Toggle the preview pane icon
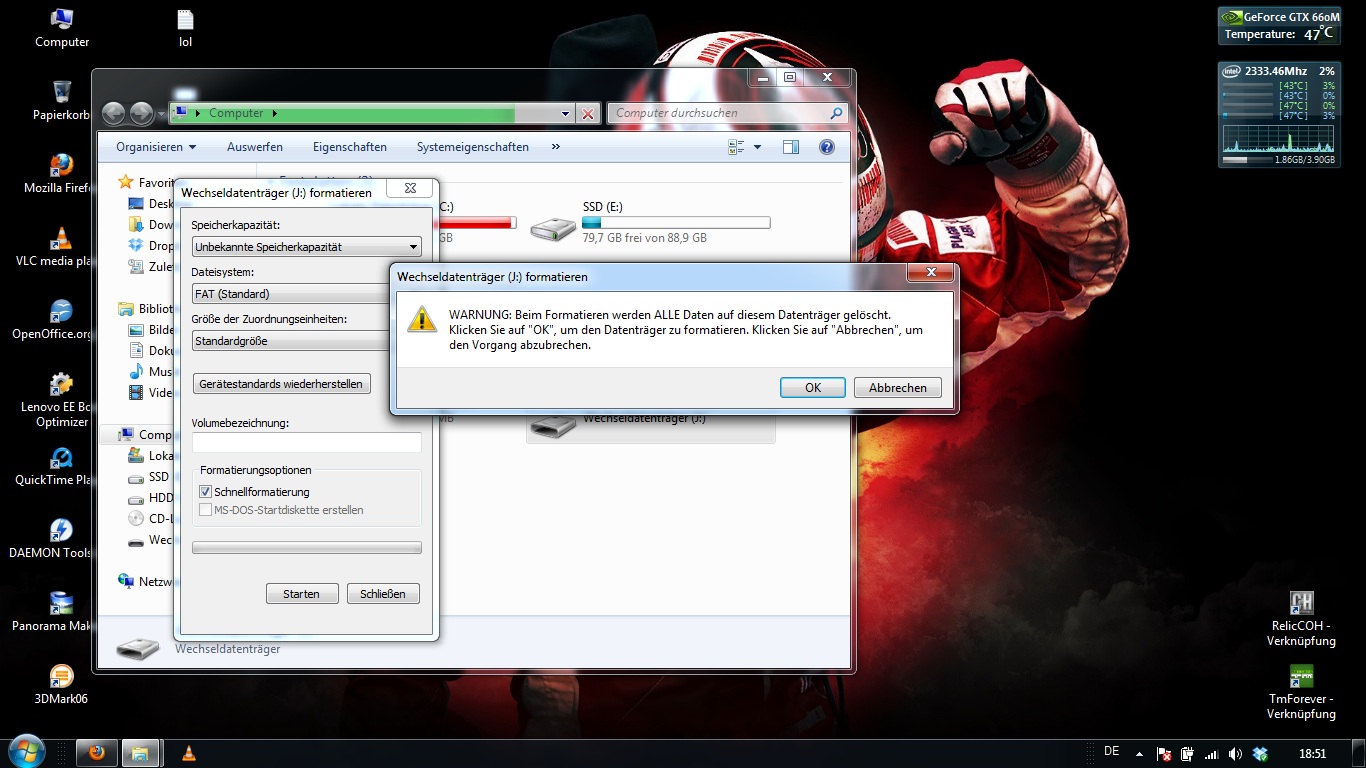 point(791,147)
